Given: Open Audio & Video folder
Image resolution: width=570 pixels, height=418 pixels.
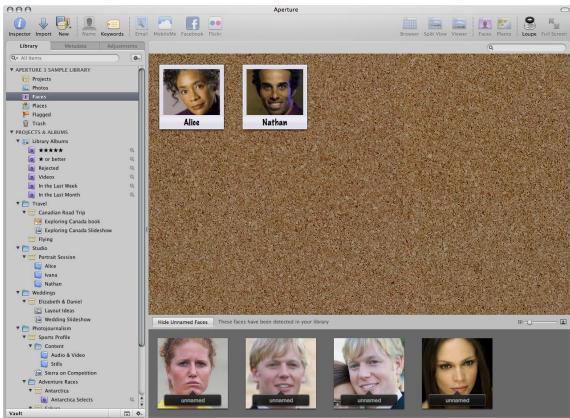Looking at the screenshot, I should [x=68, y=355].
